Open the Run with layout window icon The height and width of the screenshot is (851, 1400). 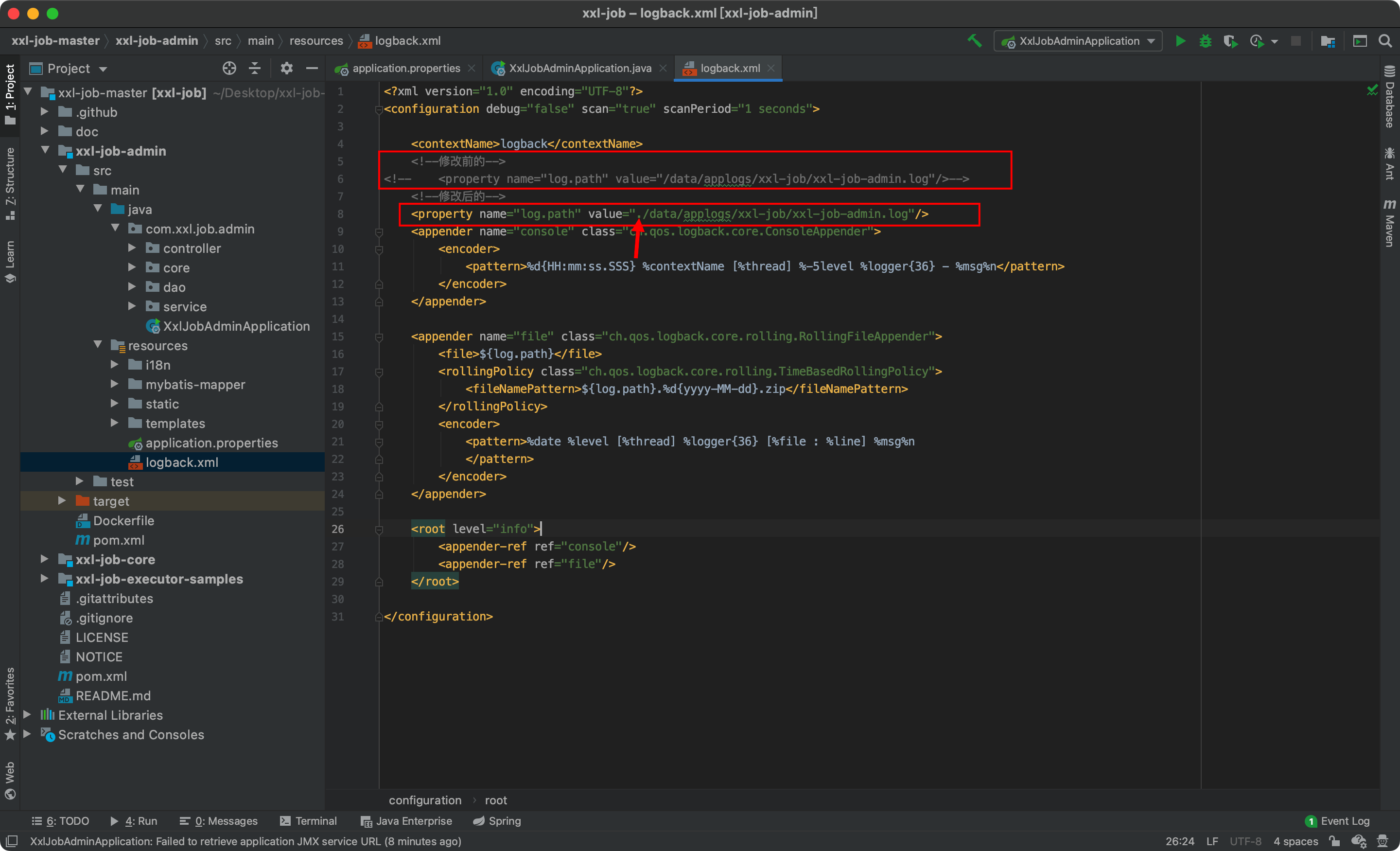1360,41
